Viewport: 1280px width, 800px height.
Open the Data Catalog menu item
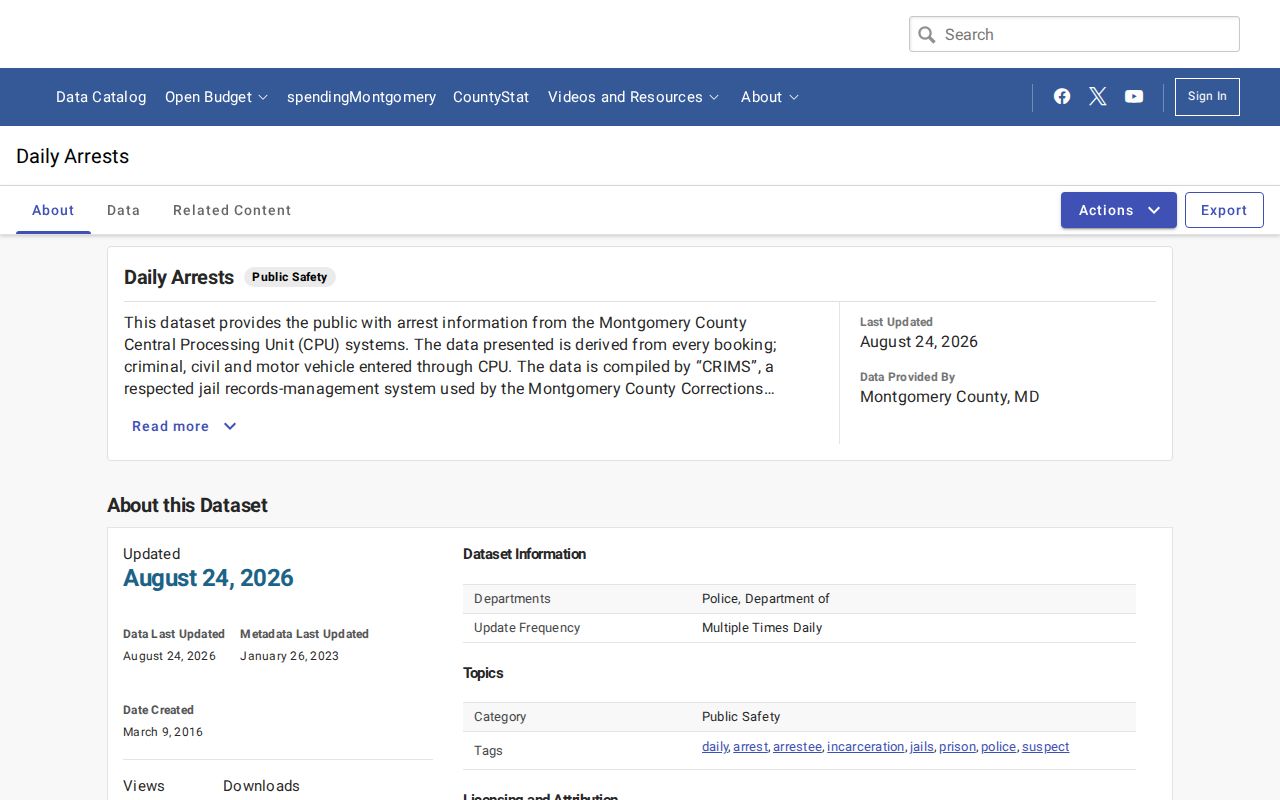click(x=101, y=97)
